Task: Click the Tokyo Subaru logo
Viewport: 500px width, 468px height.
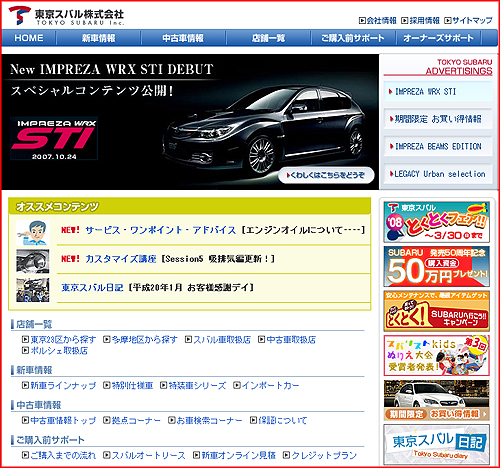Action: click(66, 15)
